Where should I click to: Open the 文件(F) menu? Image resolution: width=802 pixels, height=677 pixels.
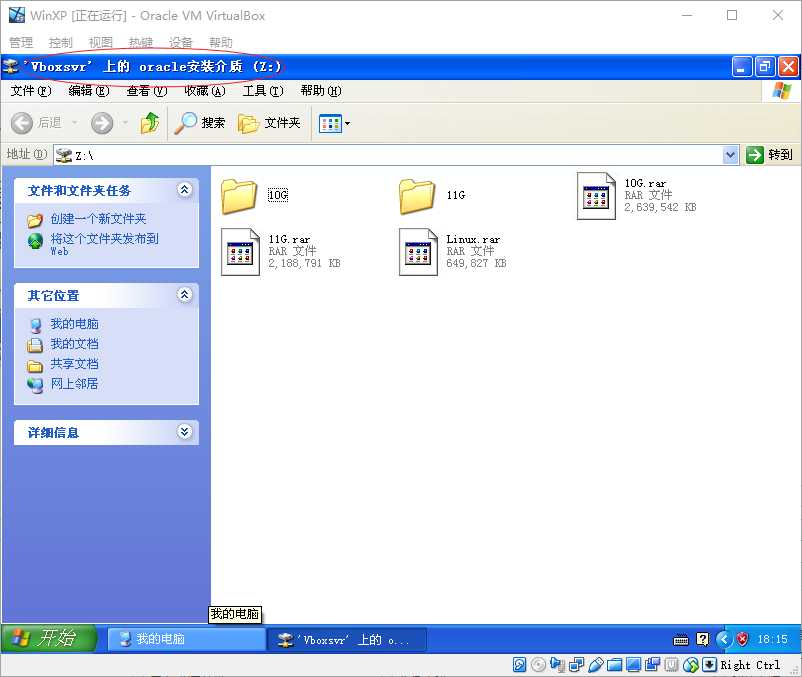click(x=31, y=91)
